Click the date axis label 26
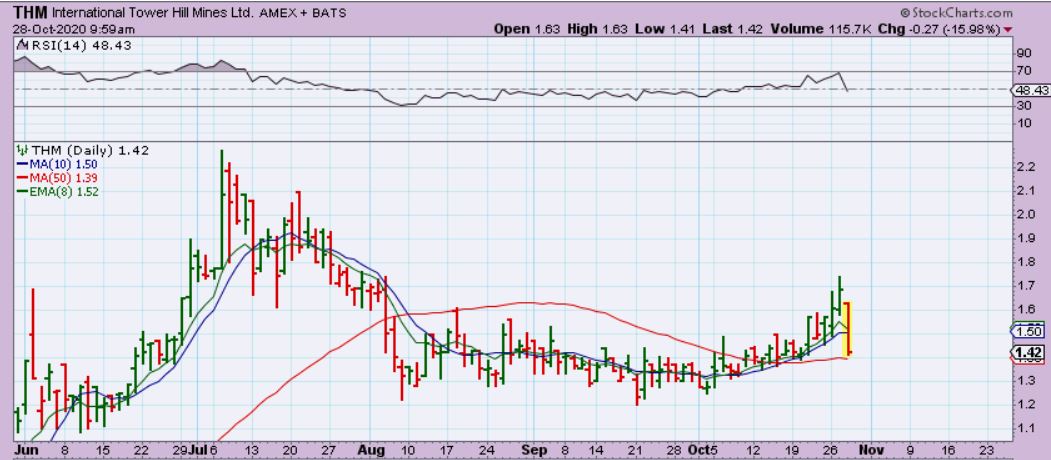This screenshot has width=1051, height=460. pyautogui.click(x=831, y=451)
